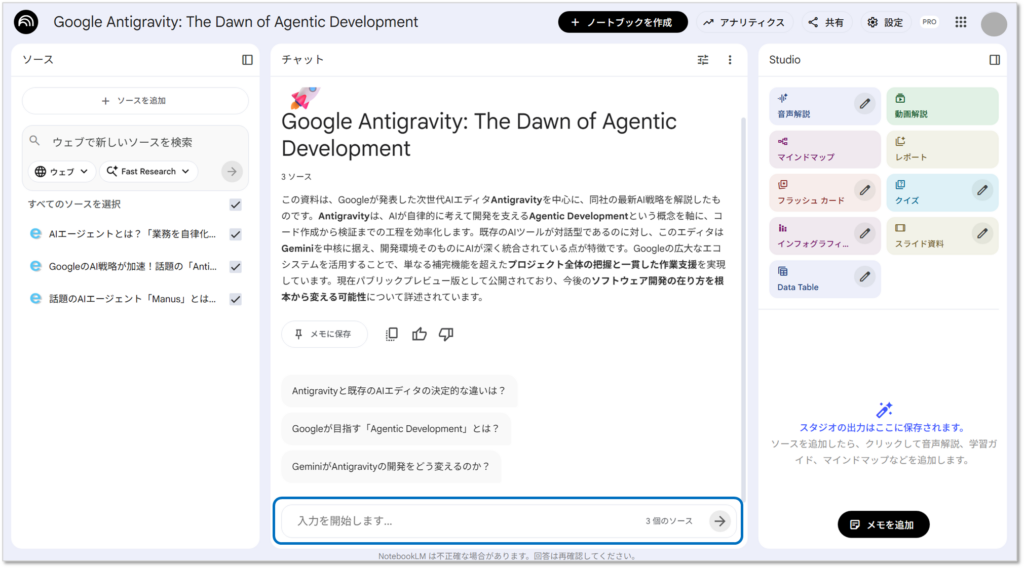Uncheck the AIエージェントとは? source checkbox
This screenshot has height=568, width=1024.
tap(235, 234)
